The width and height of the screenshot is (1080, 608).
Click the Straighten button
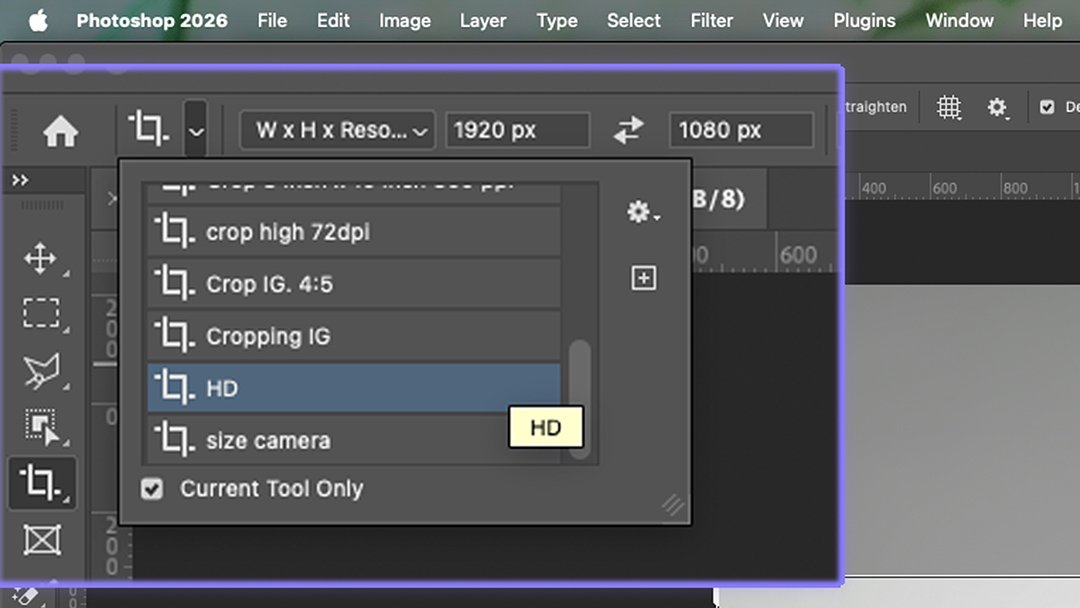tap(875, 107)
